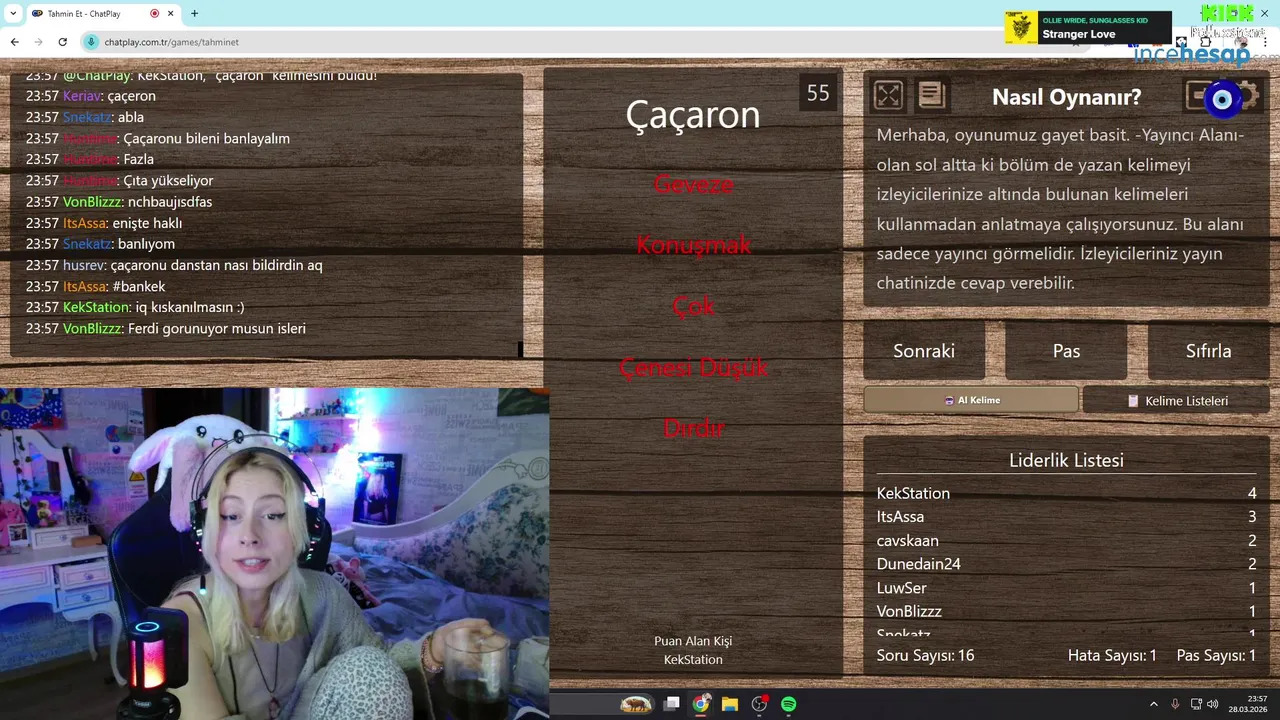The width and height of the screenshot is (1280, 720).
Task: Open the network icon in system tray
Action: 1196,704
